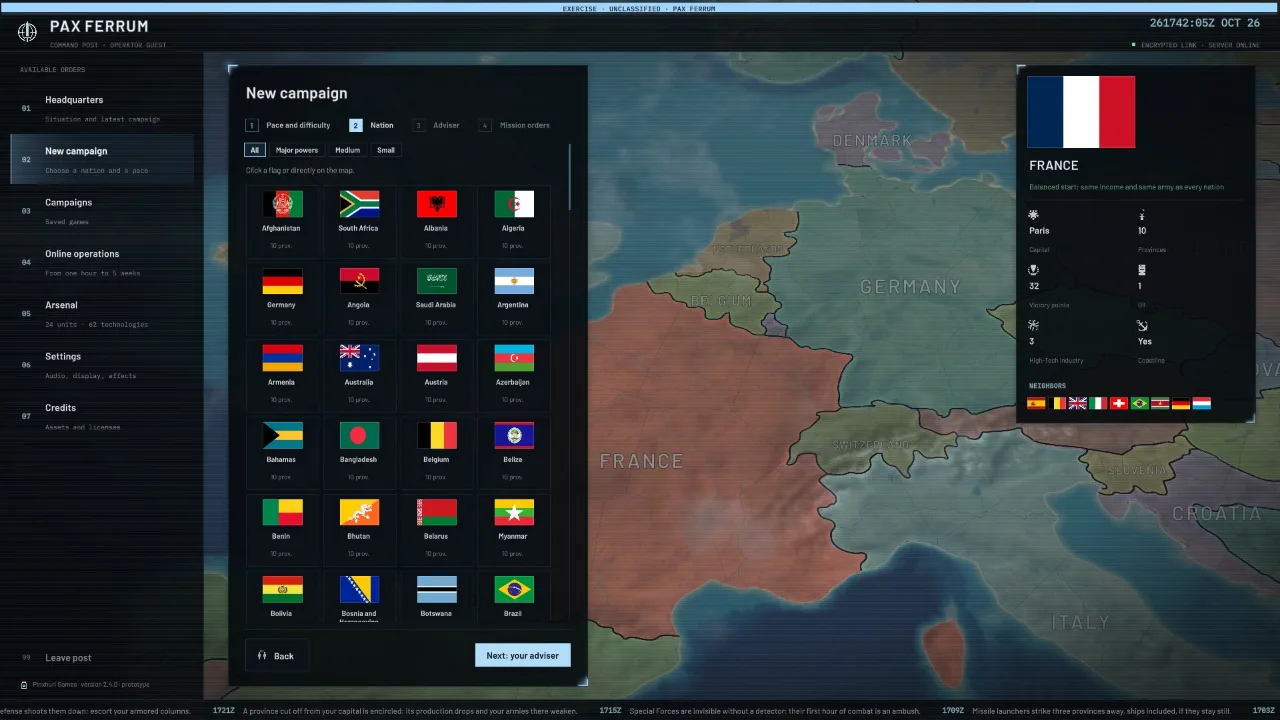Pick the Brazil flag
Viewport: 1280px width, 720px height.
pos(513,589)
